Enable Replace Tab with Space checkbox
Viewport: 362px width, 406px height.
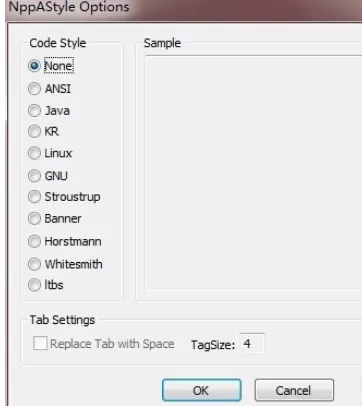tap(40, 343)
